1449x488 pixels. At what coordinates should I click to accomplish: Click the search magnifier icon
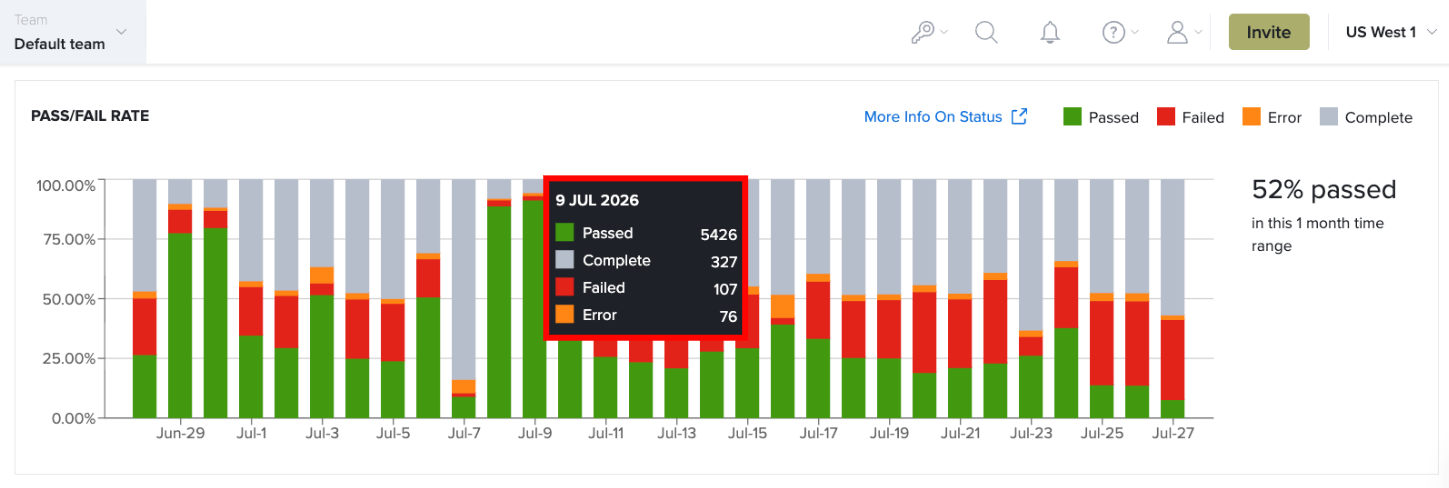coord(986,32)
